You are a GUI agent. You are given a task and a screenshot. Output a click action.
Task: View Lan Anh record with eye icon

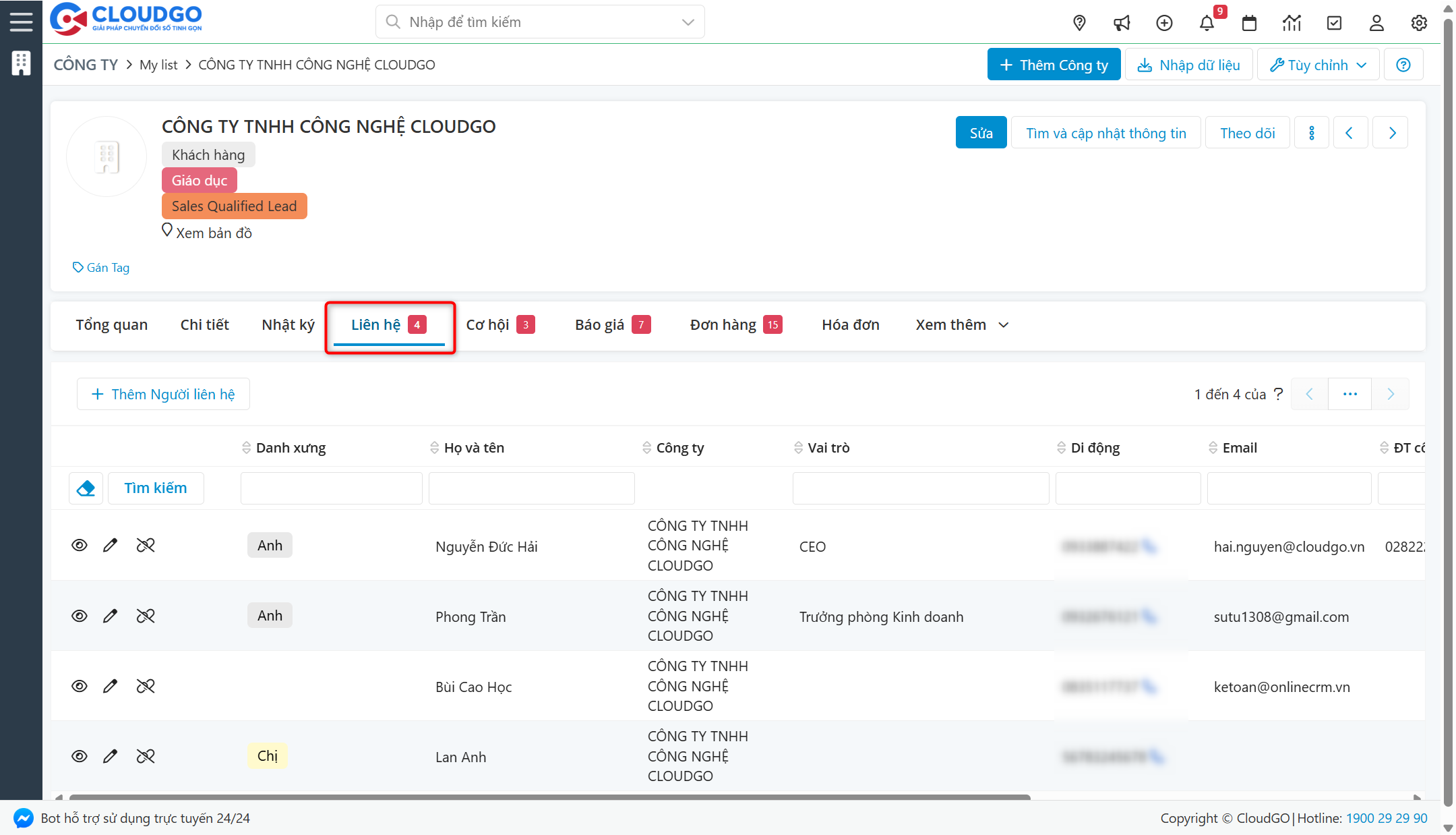coord(80,756)
